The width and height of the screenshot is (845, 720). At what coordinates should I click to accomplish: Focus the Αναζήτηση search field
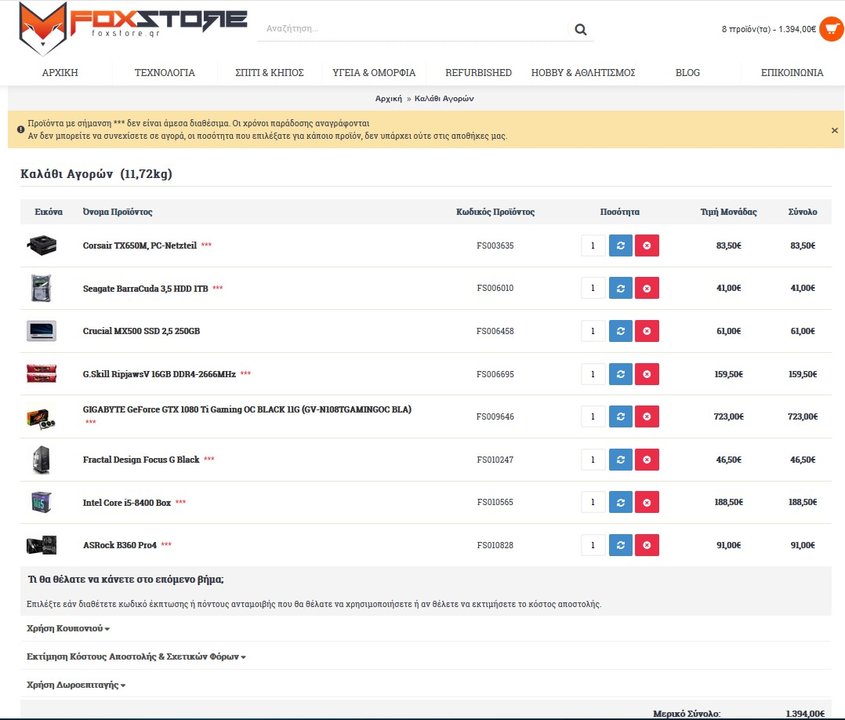pyautogui.click(x=415, y=29)
